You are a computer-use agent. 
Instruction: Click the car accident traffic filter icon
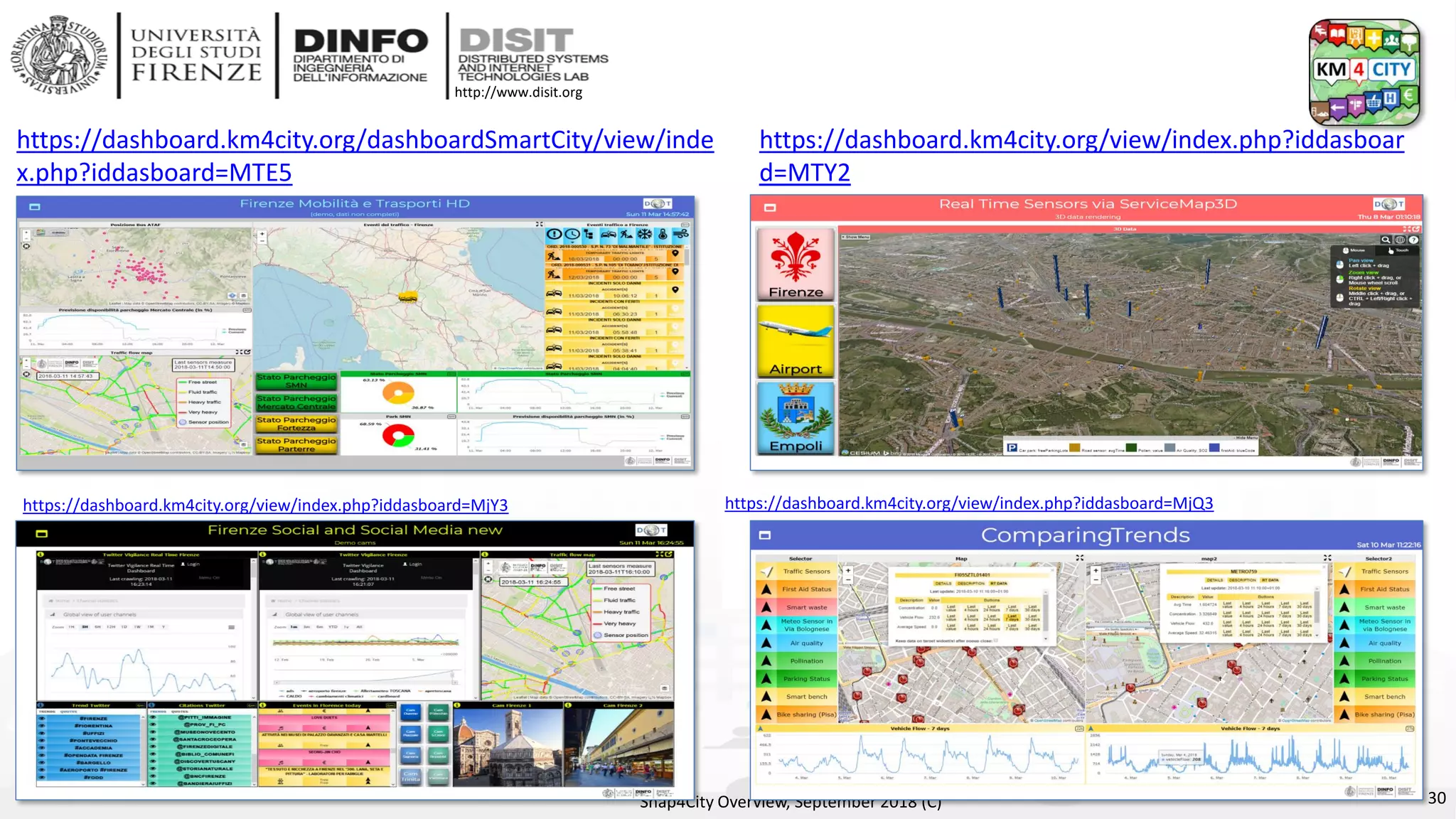click(x=608, y=234)
